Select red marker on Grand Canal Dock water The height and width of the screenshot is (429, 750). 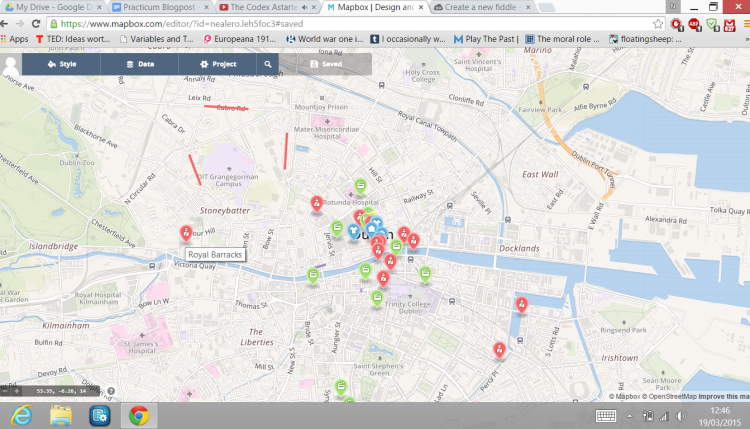click(521, 305)
